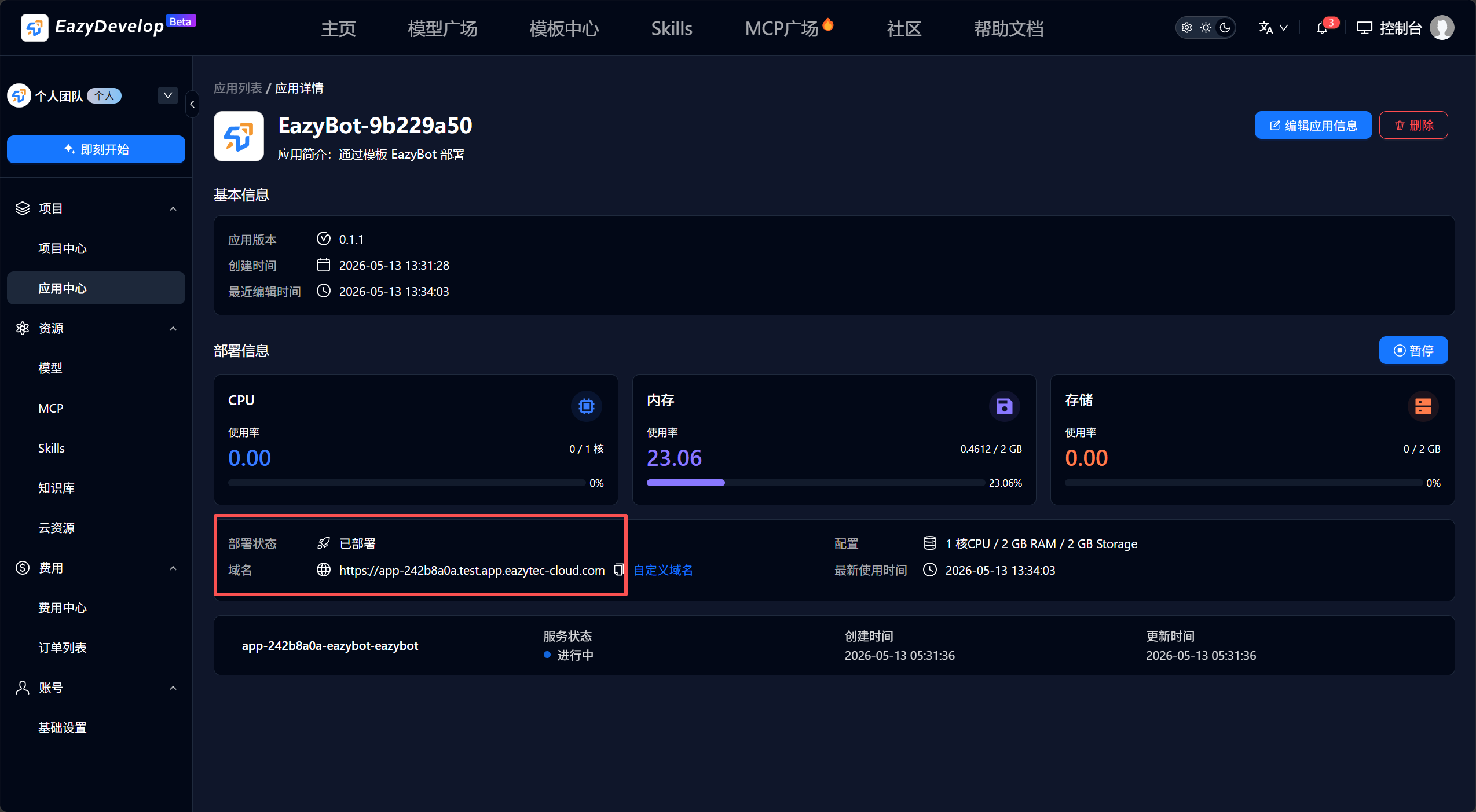Select 应用中心 in the sidebar
The height and width of the screenshot is (812, 1476).
pyautogui.click(x=96, y=288)
